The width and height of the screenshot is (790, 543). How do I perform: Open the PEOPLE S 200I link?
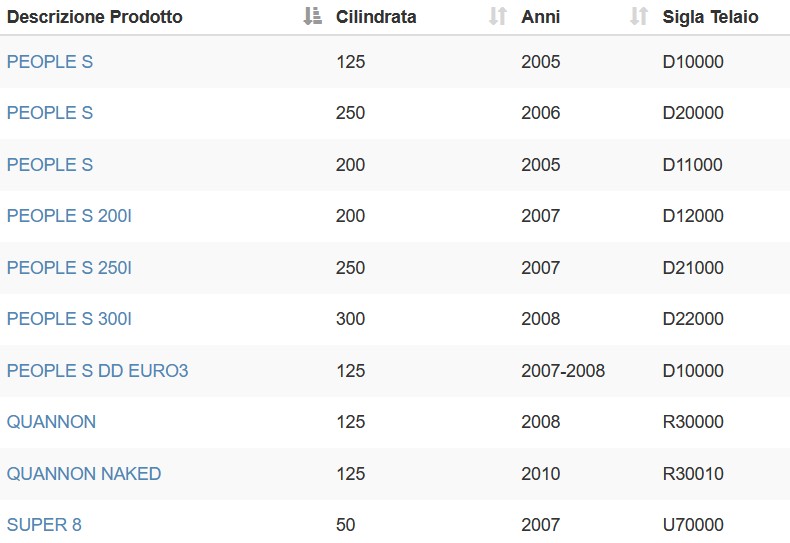70,216
